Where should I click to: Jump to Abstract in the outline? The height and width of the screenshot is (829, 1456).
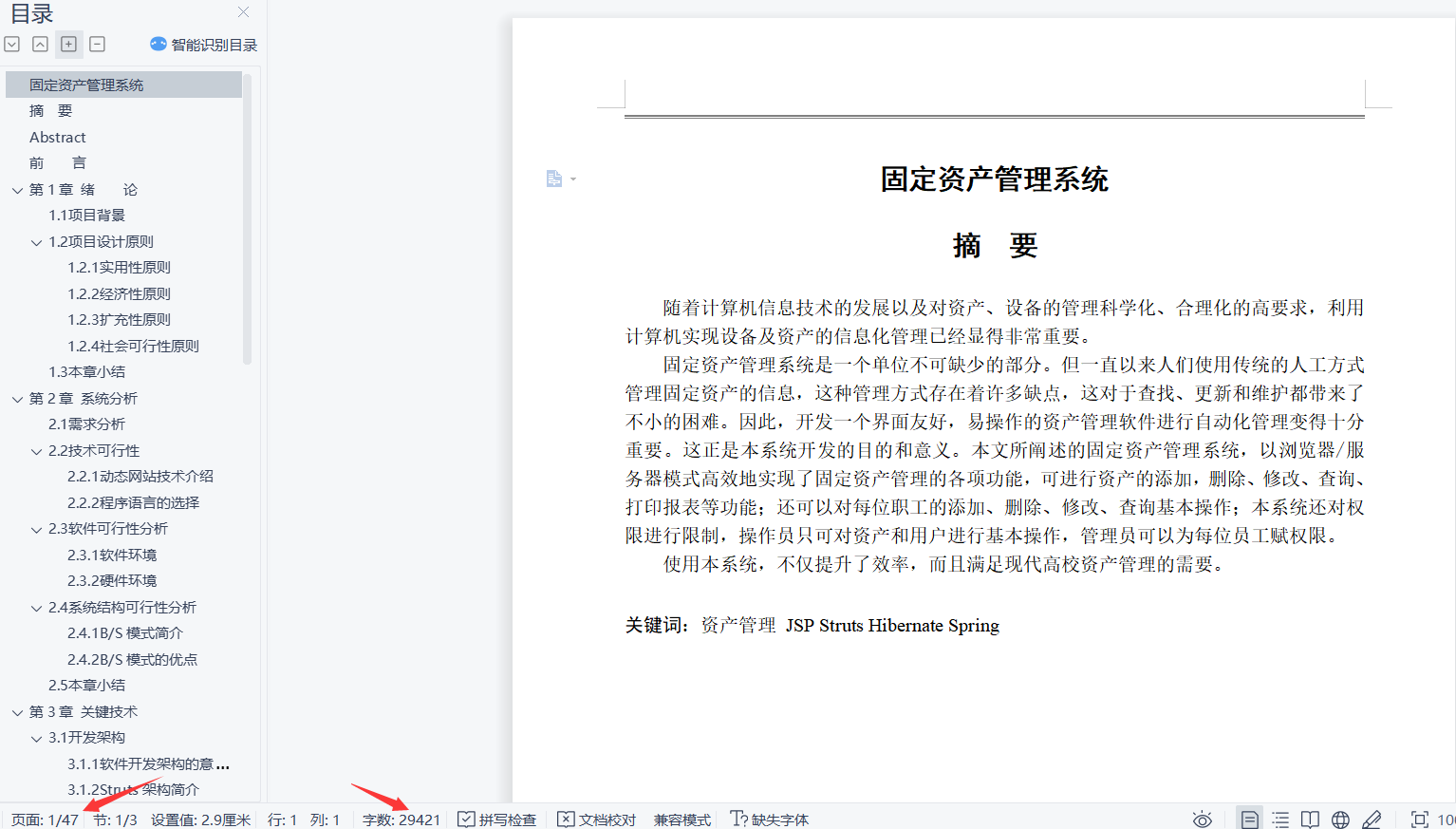tap(57, 138)
